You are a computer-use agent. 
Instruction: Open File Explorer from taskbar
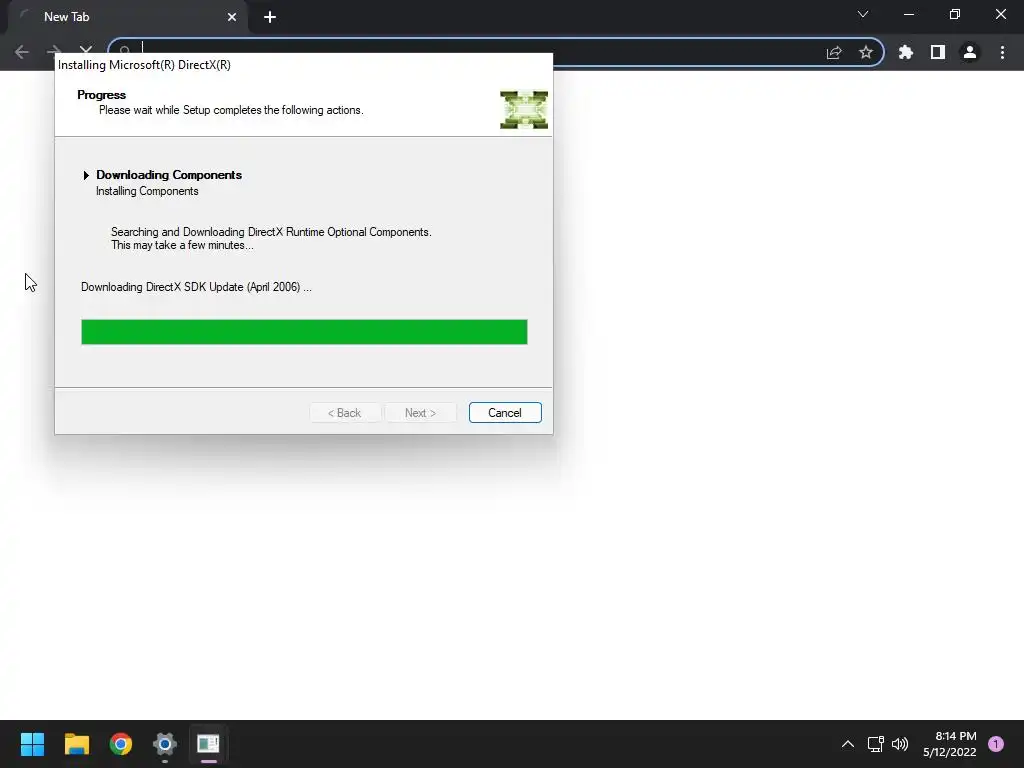click(x=76, y=744)
